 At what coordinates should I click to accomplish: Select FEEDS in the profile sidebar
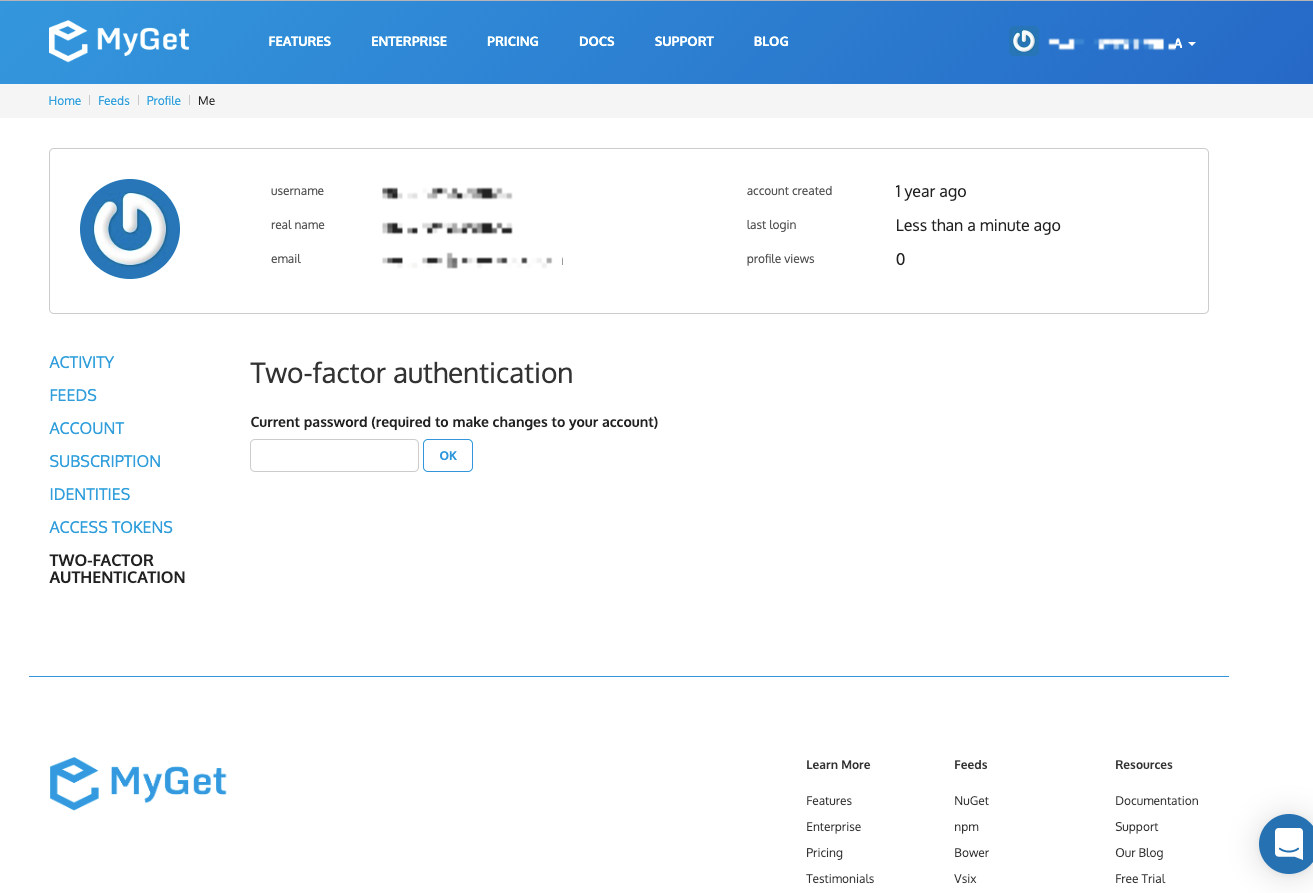[73, 395]
